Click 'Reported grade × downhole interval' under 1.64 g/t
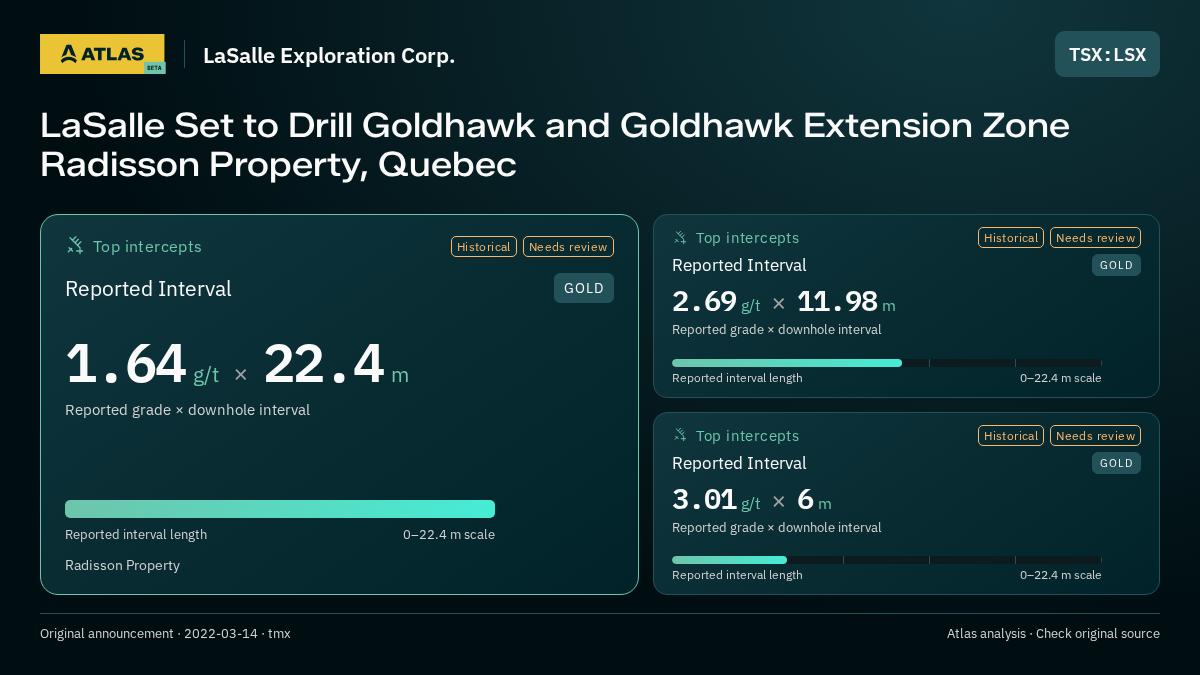Screen dimensions: 1200x675 187,410
